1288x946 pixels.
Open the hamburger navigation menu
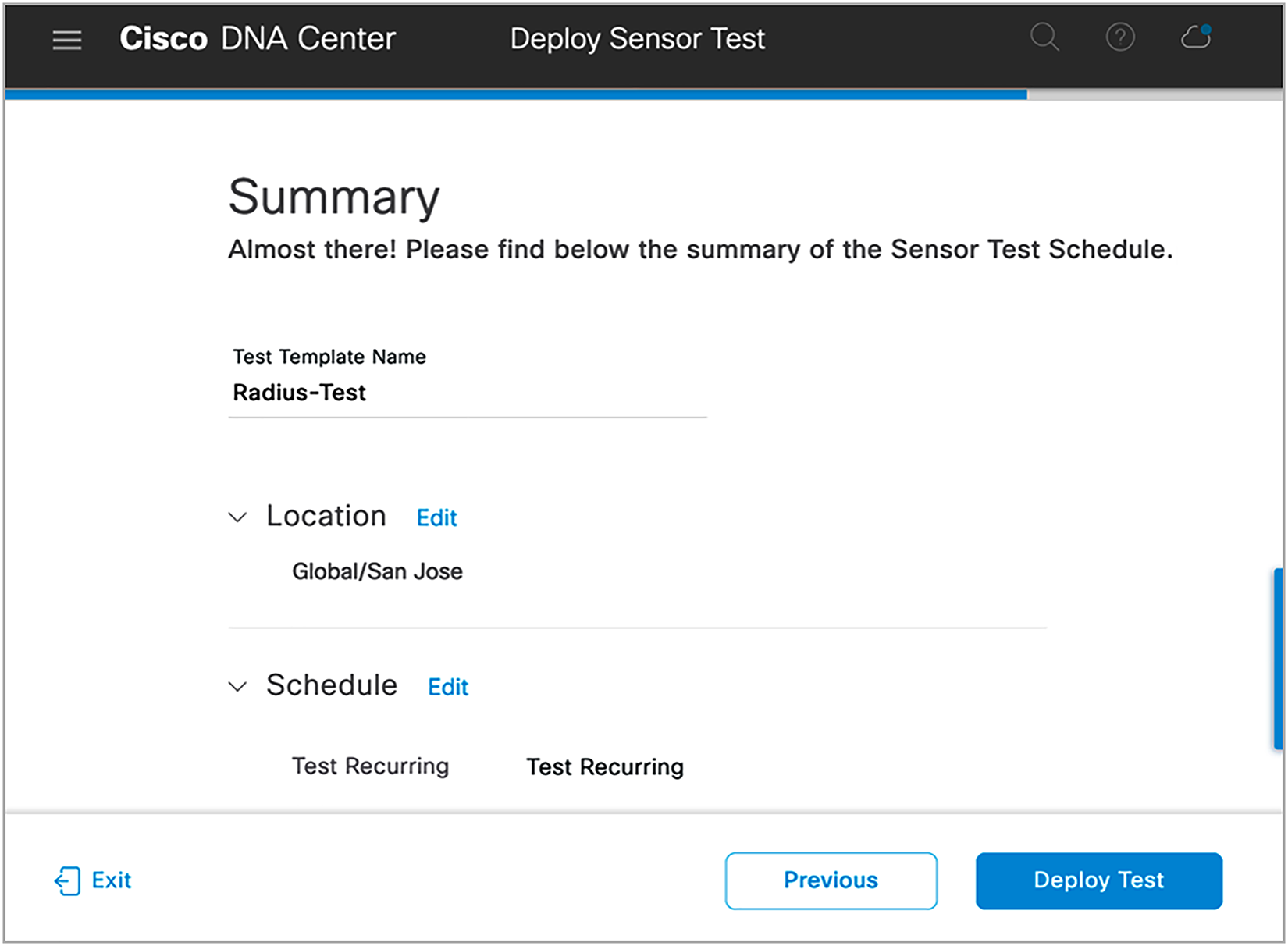click(x=67, y=40)
